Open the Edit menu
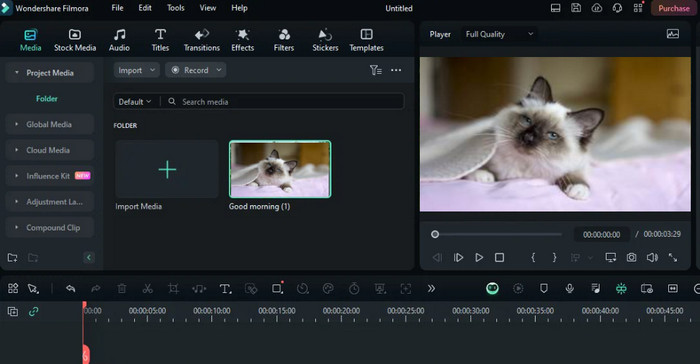This screenshot has height=364, width=700. pos(145,8)
